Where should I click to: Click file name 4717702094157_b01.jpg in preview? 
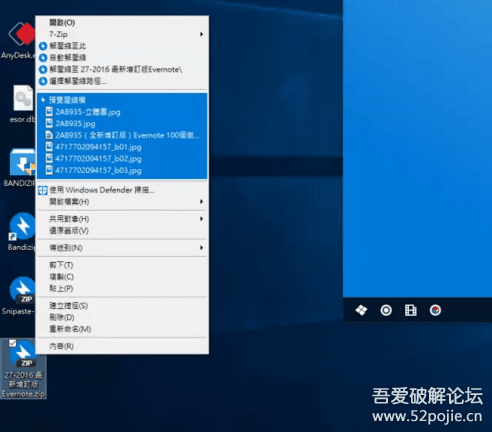tap(98, 147)
